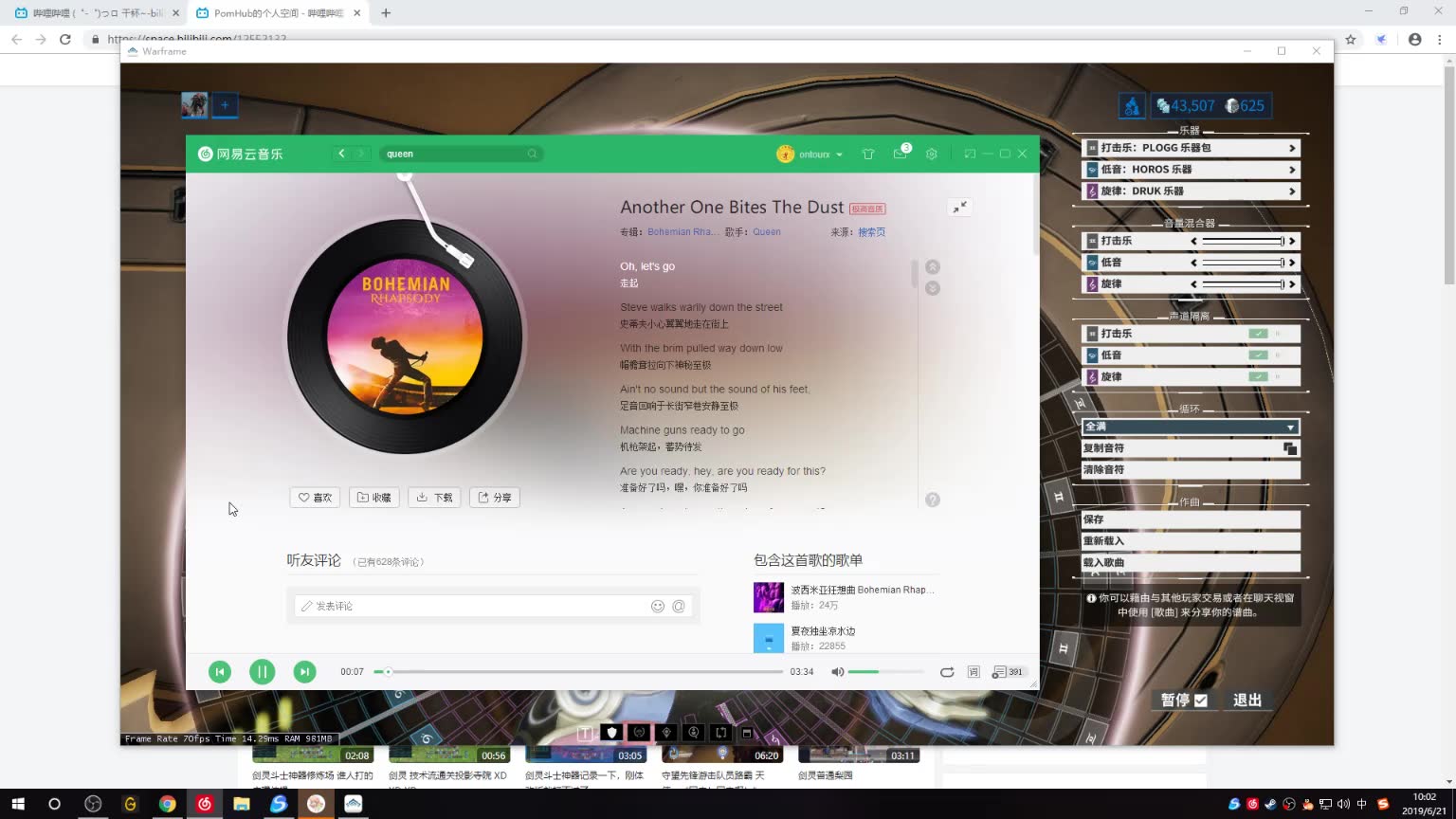This screenshot has height=819, width=1456.
Task: Switch to the PomHub 个人空间 tab
Action: click(278, 13)
